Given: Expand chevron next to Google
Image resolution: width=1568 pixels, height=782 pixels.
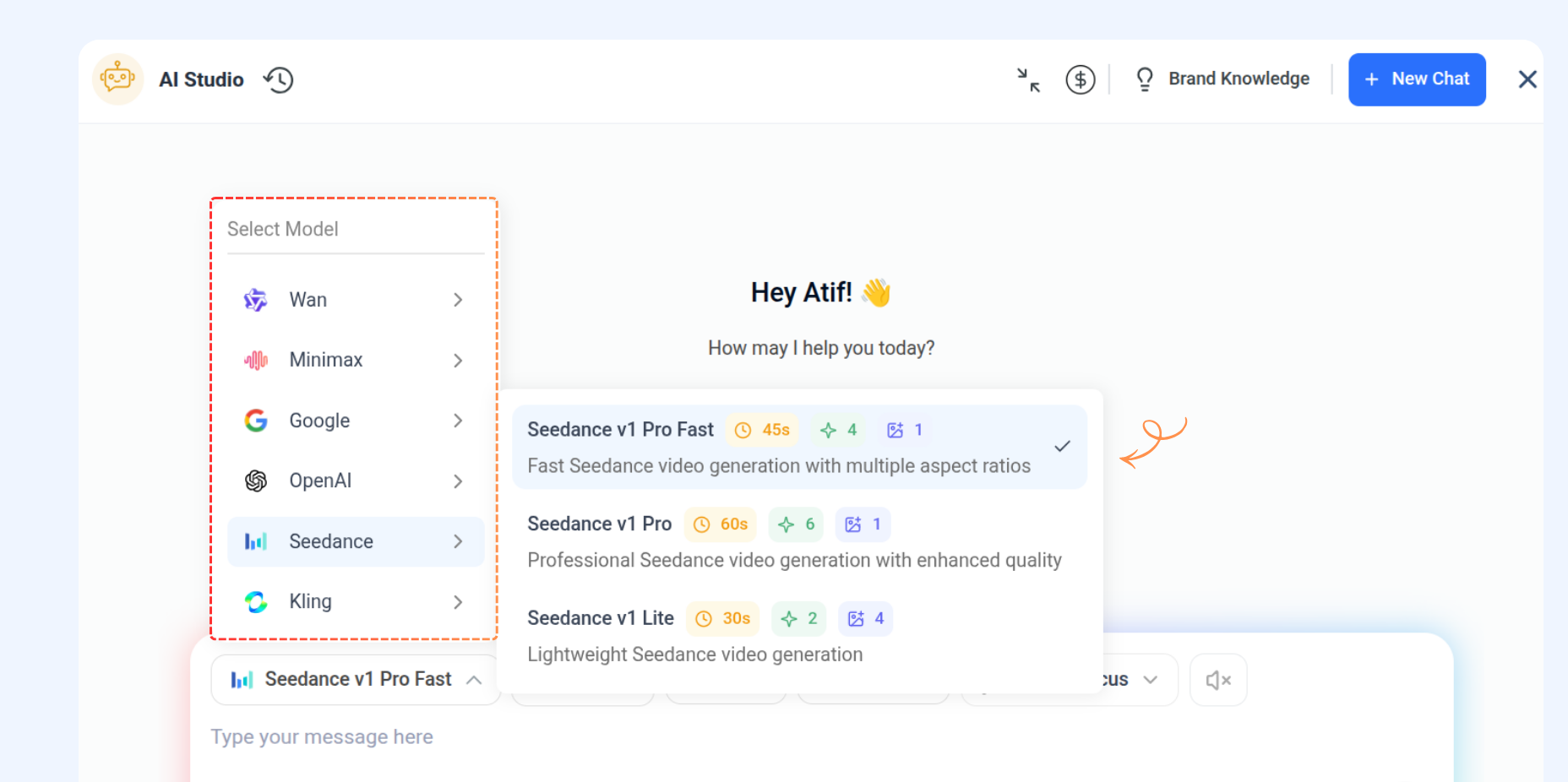Looking at the screenshot, I should 458,421.
